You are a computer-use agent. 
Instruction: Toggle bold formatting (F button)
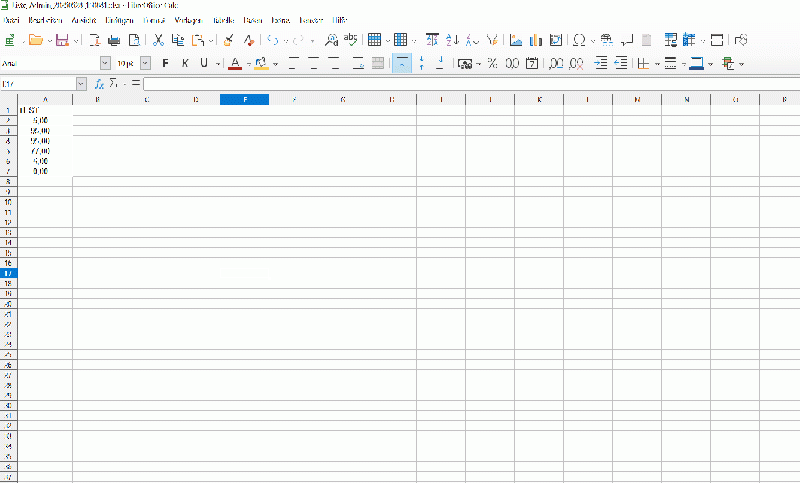(166, 63)
